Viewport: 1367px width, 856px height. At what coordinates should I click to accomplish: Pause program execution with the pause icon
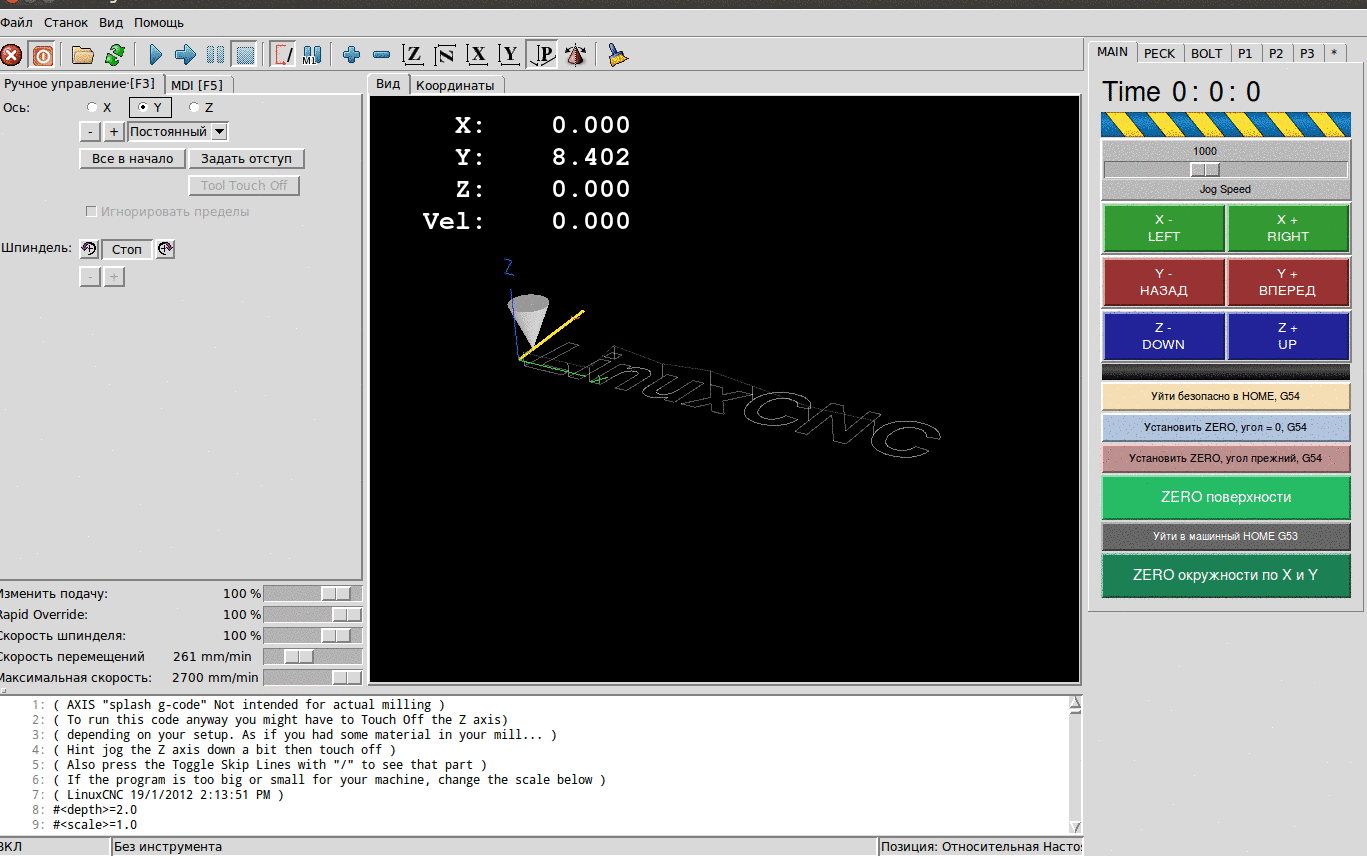tap(215, 55)
